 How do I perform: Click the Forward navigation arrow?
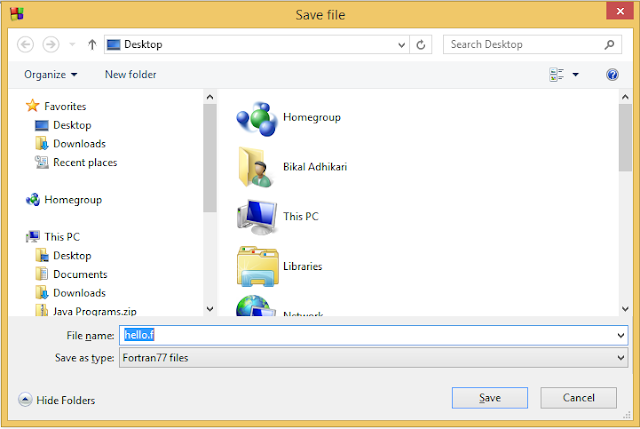(51, 44)
